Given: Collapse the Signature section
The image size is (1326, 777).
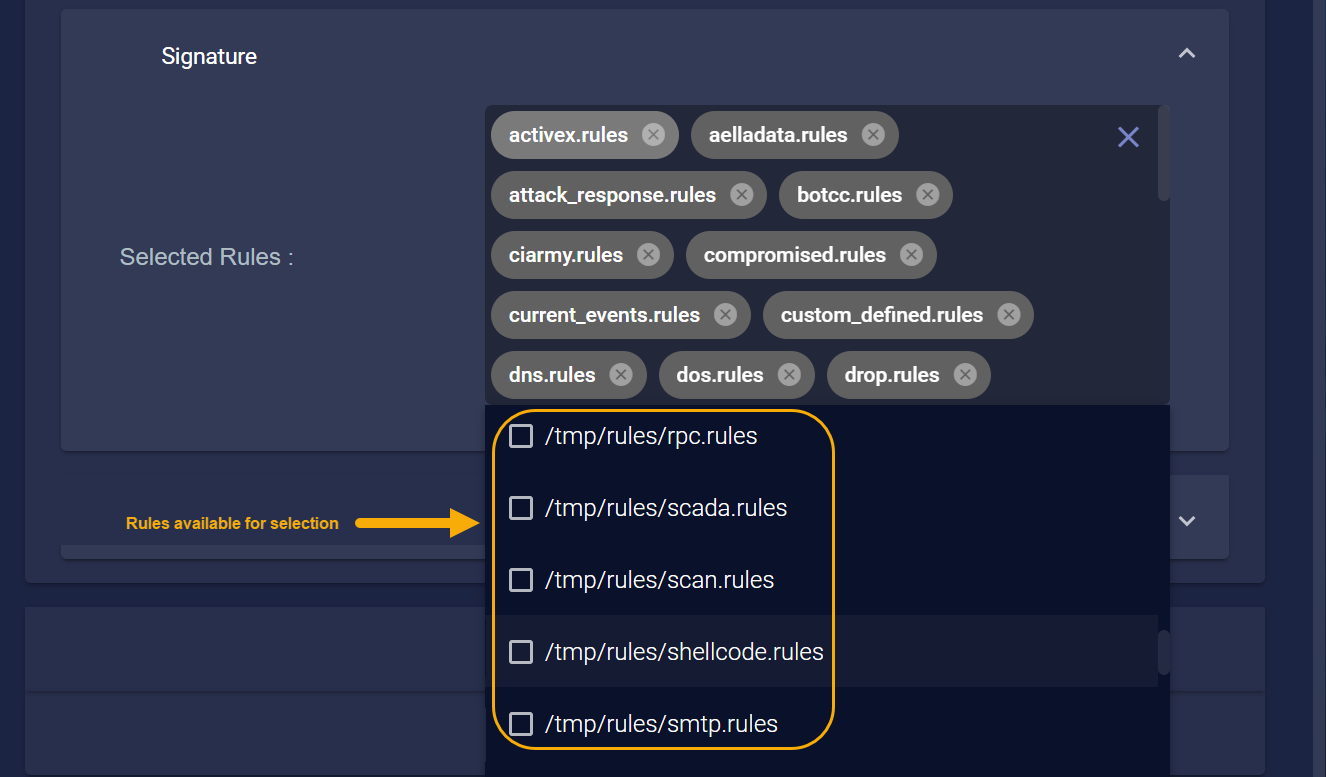Looking at the screenshot, I should [x=1187, y=54].
